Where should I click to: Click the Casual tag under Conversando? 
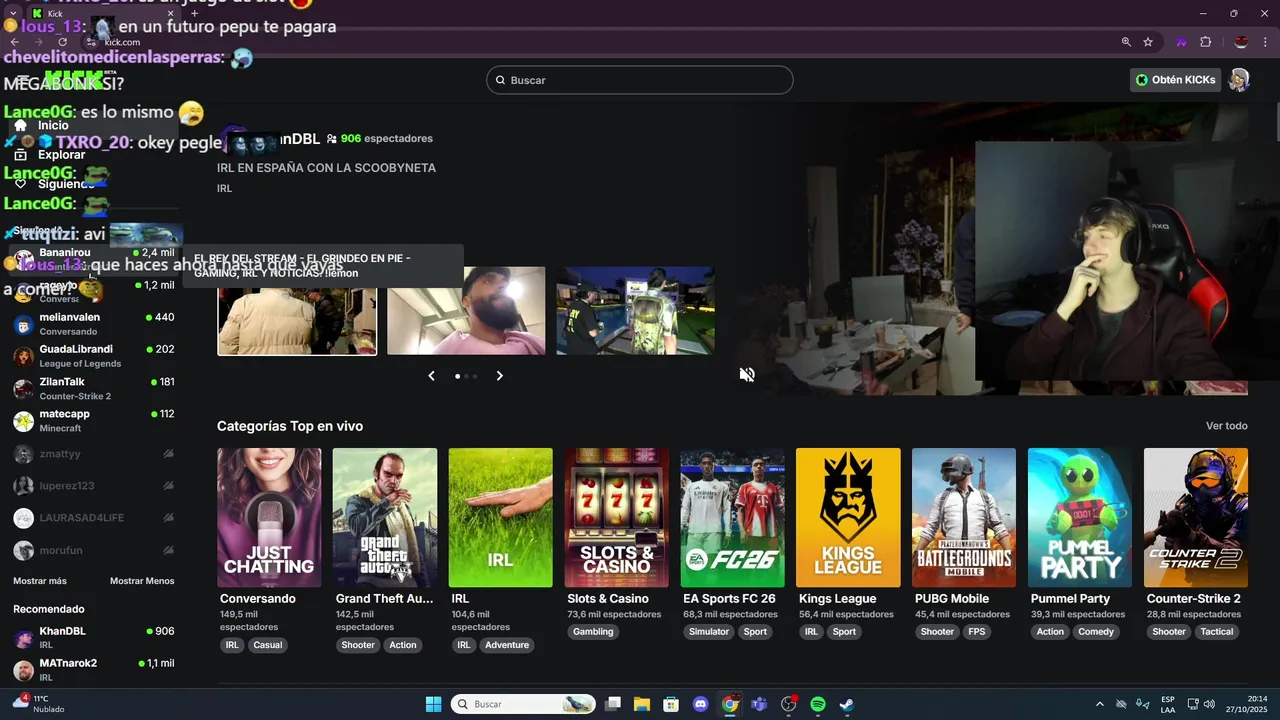pos(268,645)
